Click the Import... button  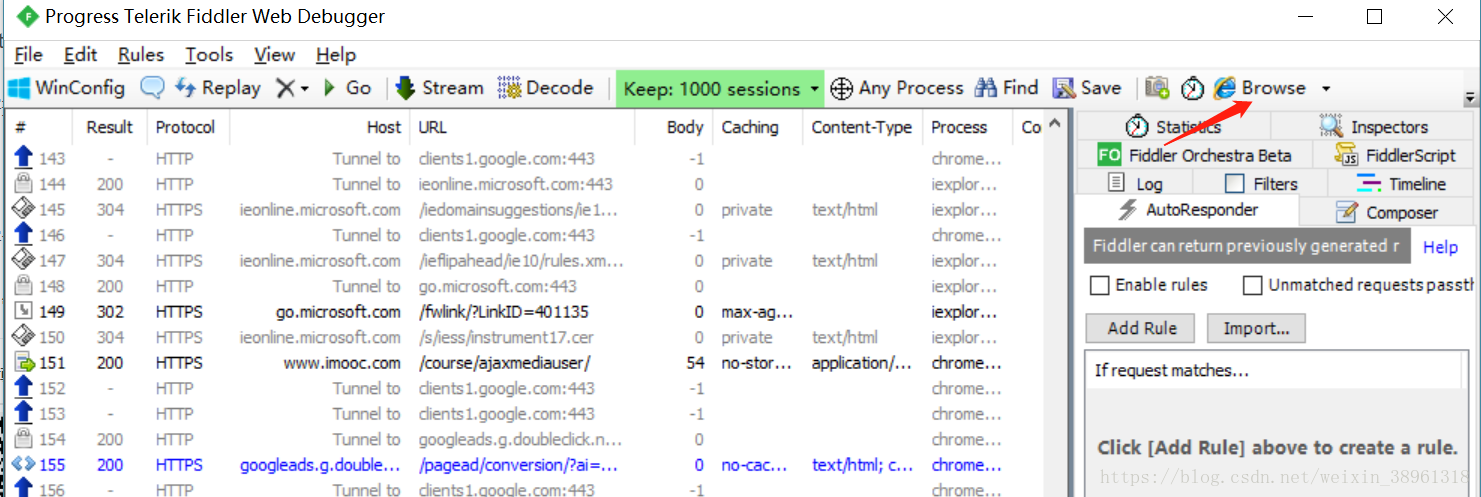[1256, 328]
